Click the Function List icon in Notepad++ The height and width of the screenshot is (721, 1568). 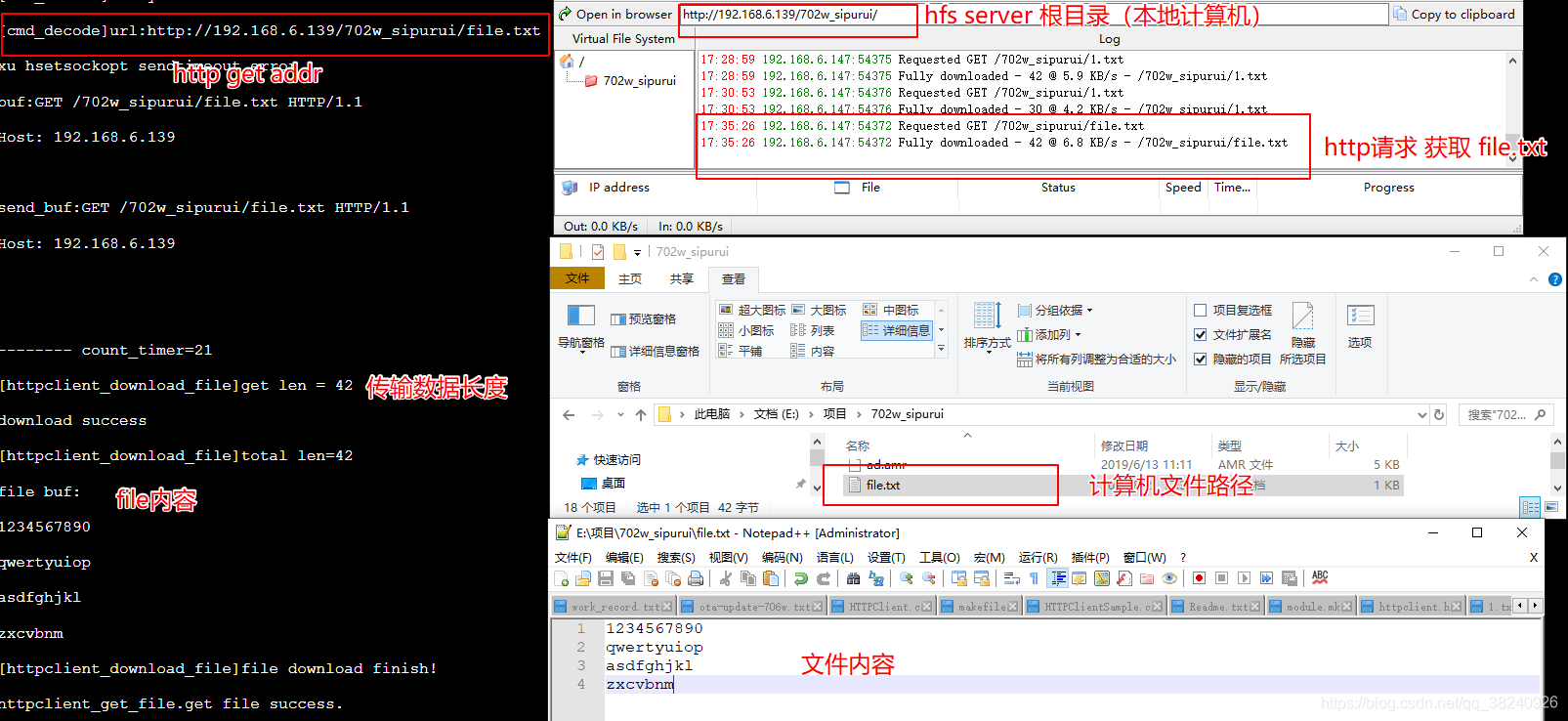pyautogui.click(x=1124, y=578)
